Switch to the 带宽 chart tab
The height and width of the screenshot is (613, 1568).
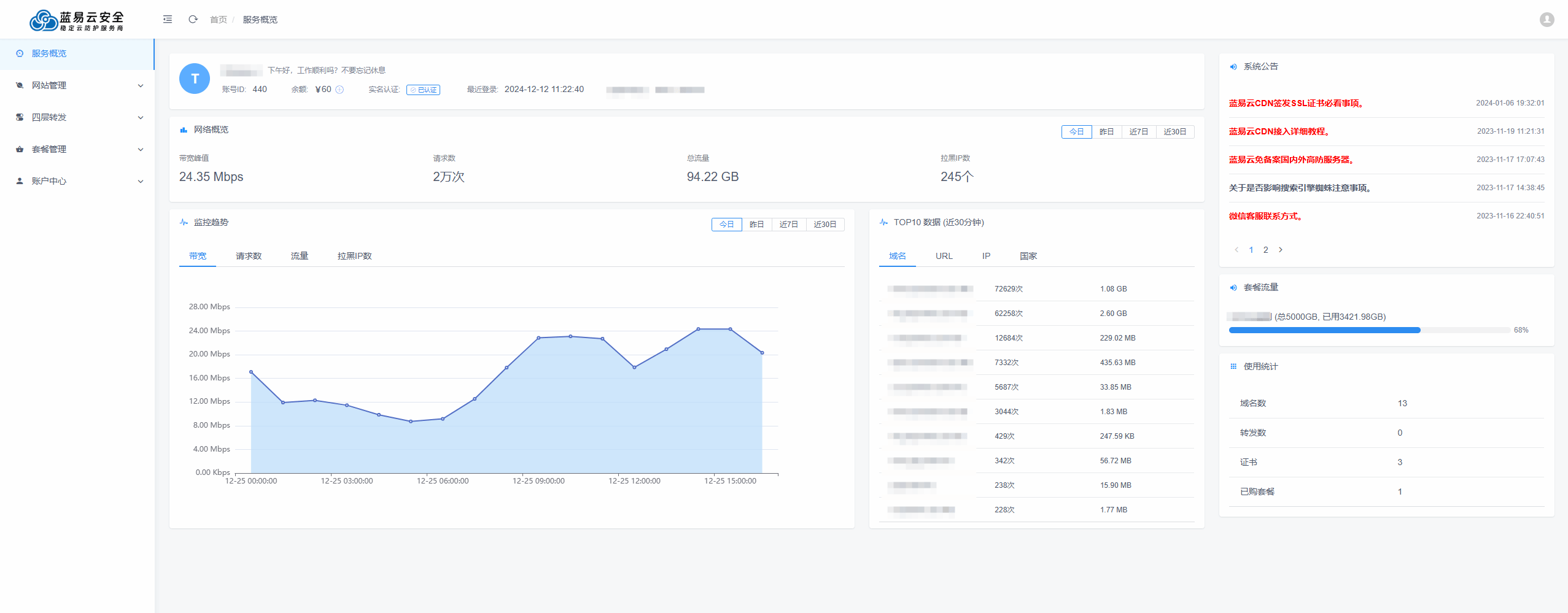click(x=198, y=256)
